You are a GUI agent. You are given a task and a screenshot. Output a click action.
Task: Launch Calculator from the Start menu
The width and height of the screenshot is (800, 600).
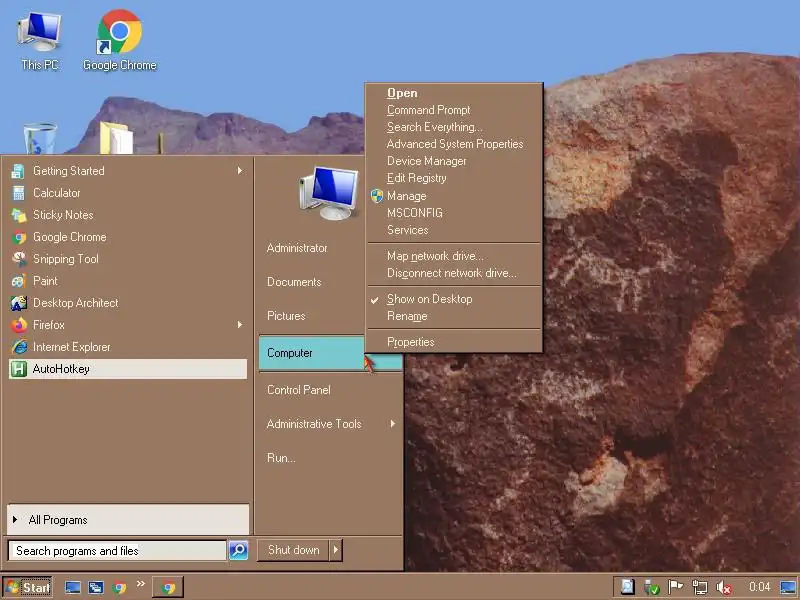pyautogui.click(x=128, y=193)
